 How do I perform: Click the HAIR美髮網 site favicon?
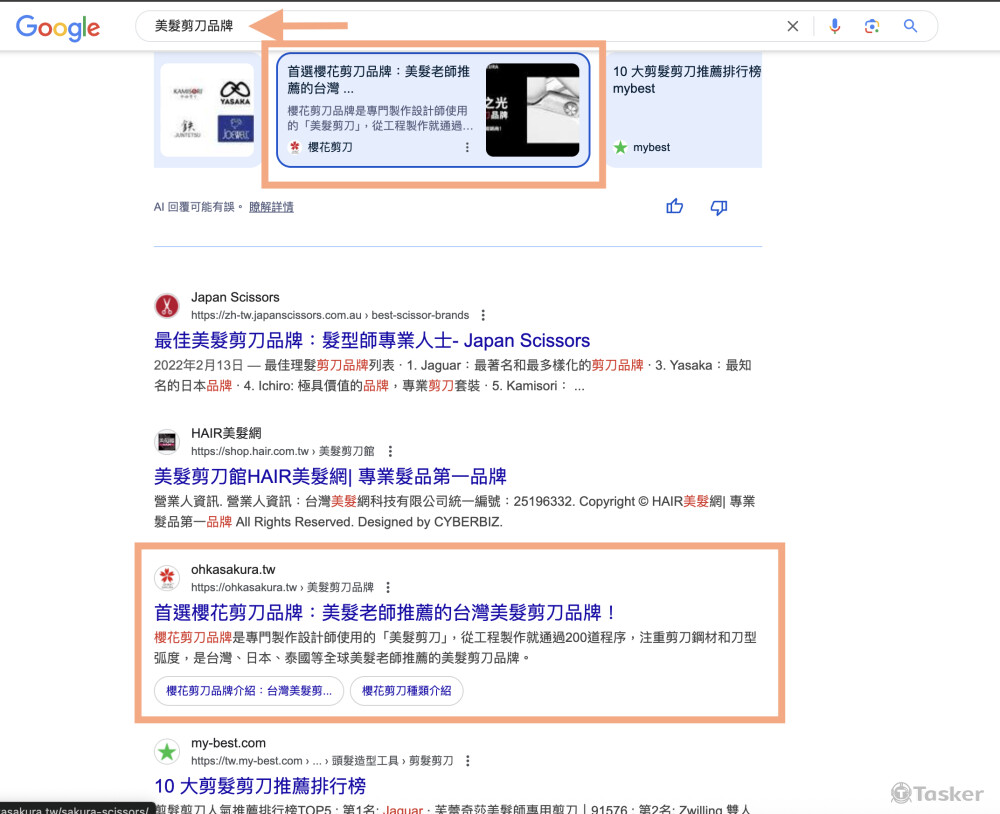167,442
